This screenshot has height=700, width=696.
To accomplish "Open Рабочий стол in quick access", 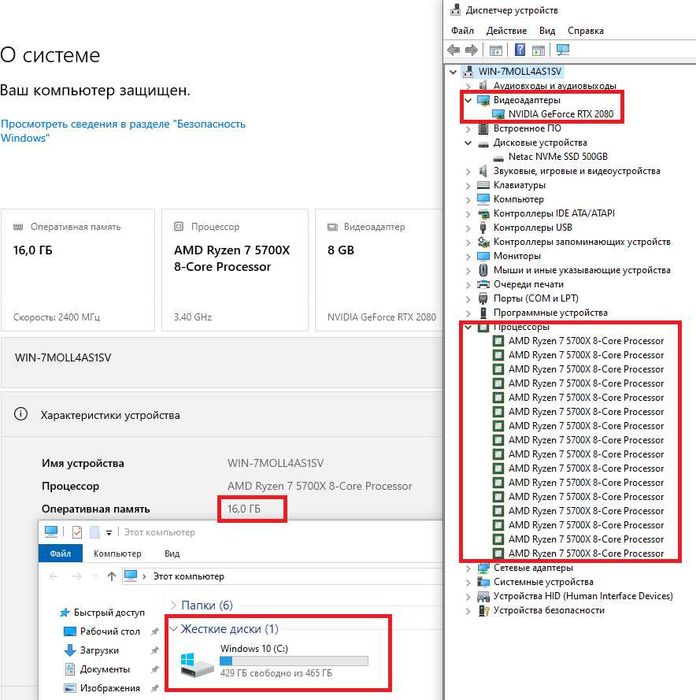I will [x=110, y=631].
